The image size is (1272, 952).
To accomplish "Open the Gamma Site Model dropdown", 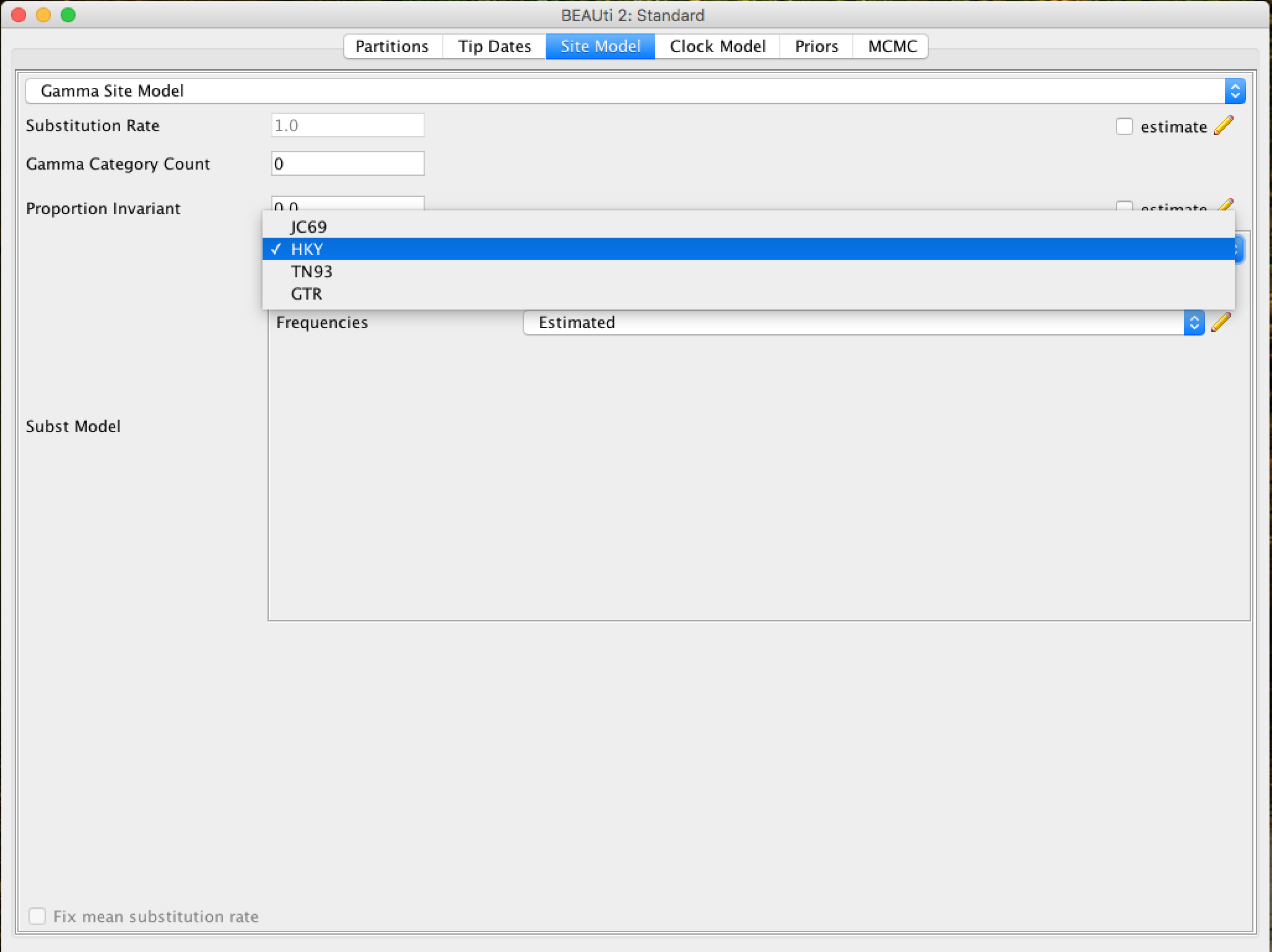I will tap(635, 91).
